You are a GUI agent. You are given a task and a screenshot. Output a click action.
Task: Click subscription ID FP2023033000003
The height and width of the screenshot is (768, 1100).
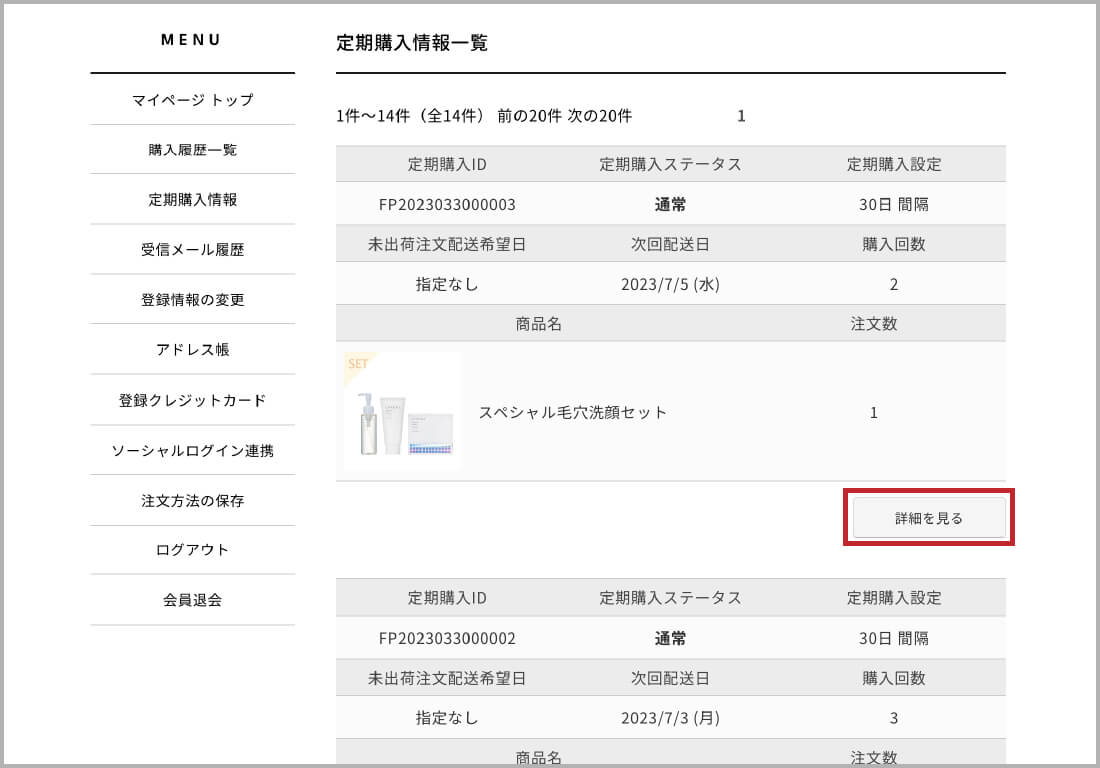point(447,204)
